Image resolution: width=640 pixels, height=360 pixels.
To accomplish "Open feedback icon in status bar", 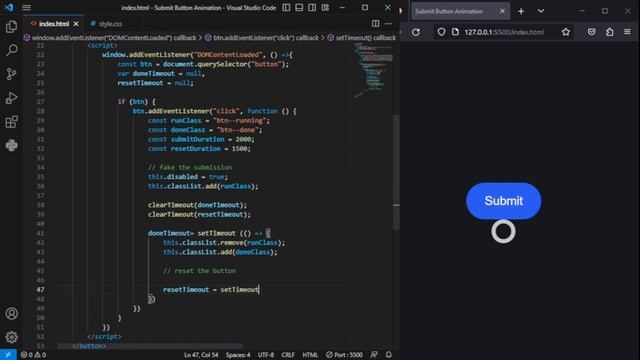I will [x=374, y=355].
